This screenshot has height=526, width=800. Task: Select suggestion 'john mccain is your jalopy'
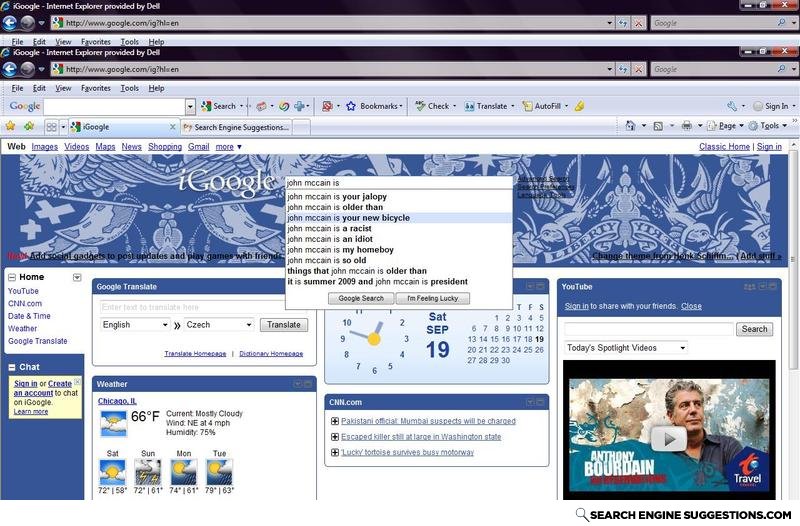coord(398,197)
